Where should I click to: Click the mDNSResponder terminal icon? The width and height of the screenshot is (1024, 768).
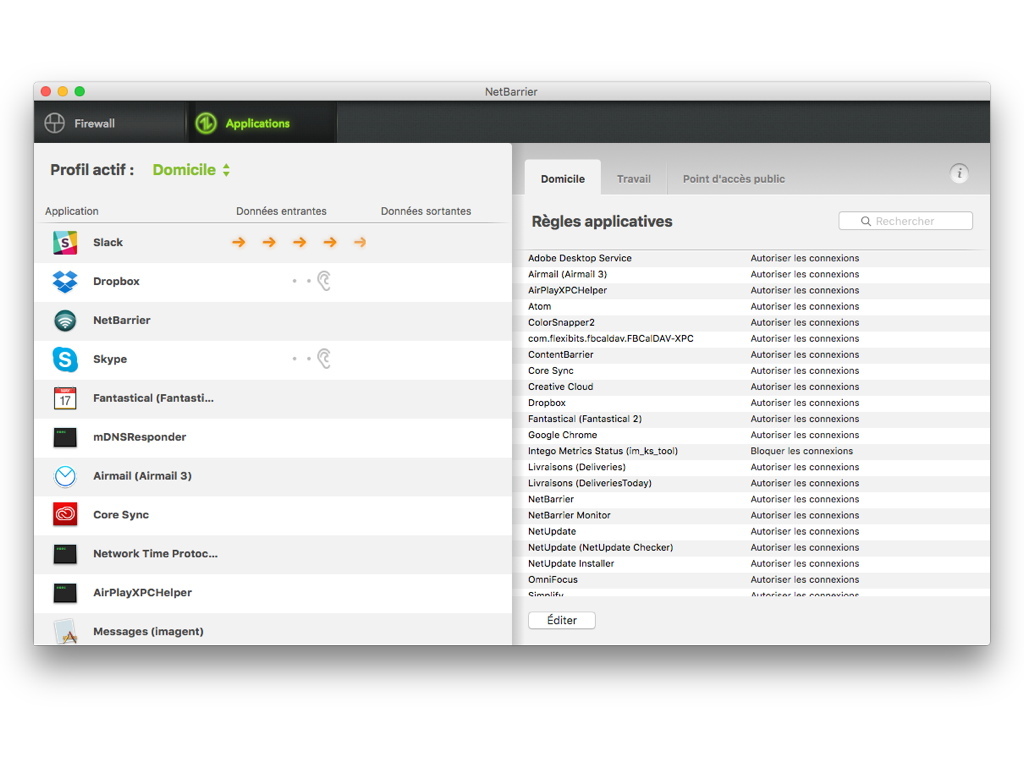click(65, 437)
